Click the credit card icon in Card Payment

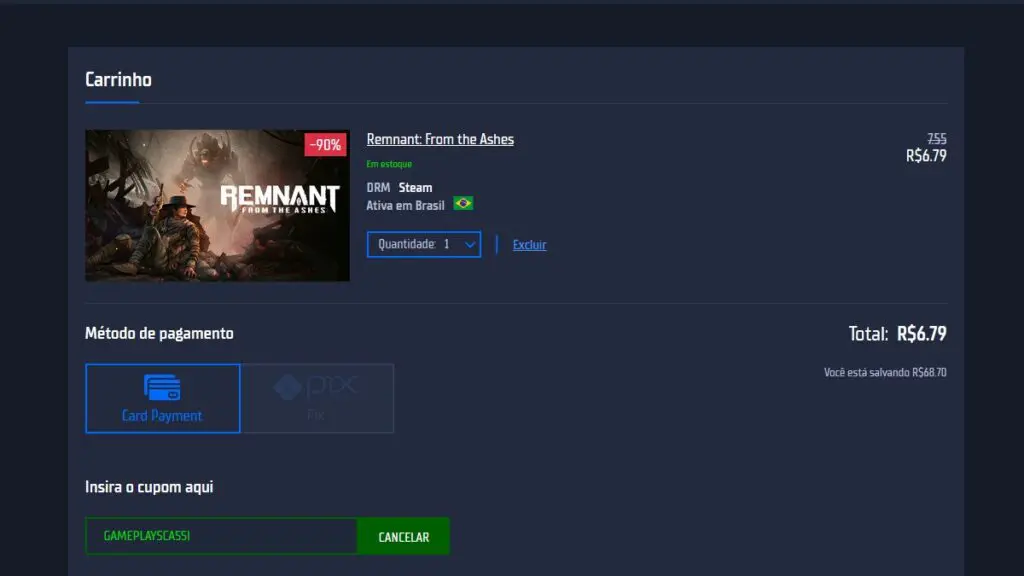point(162,388)
